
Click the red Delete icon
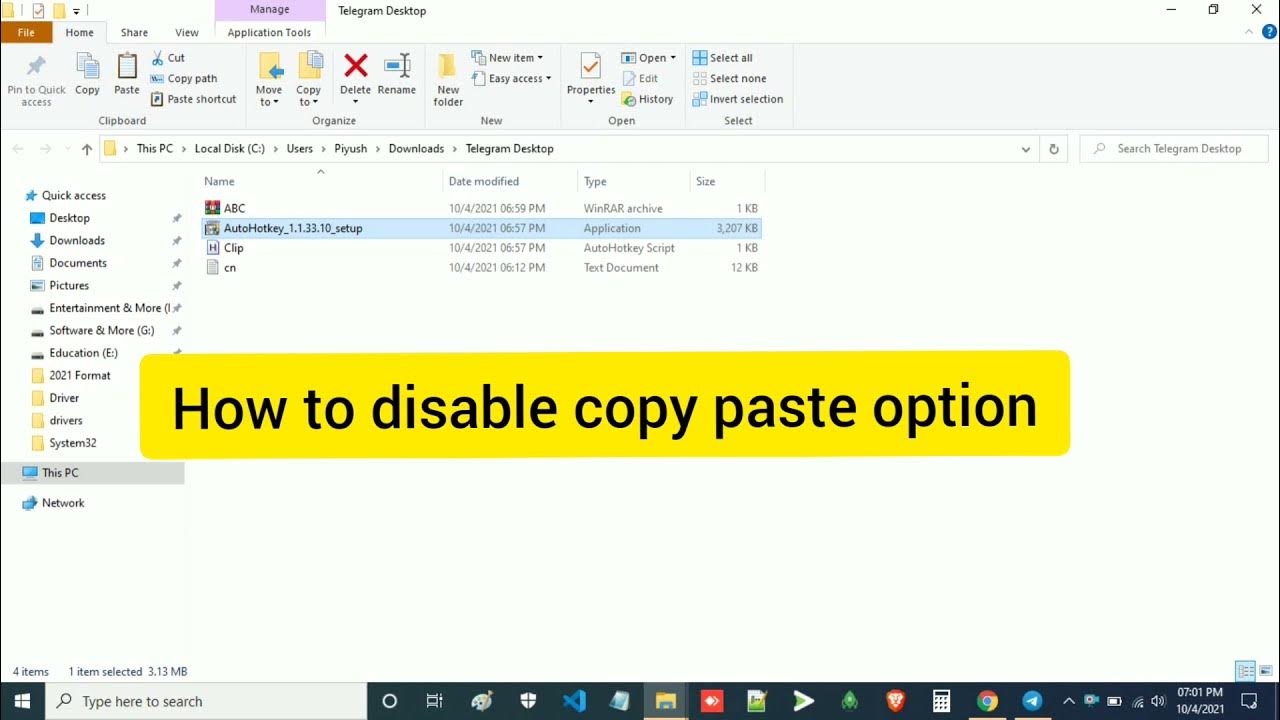coord(355,66)
